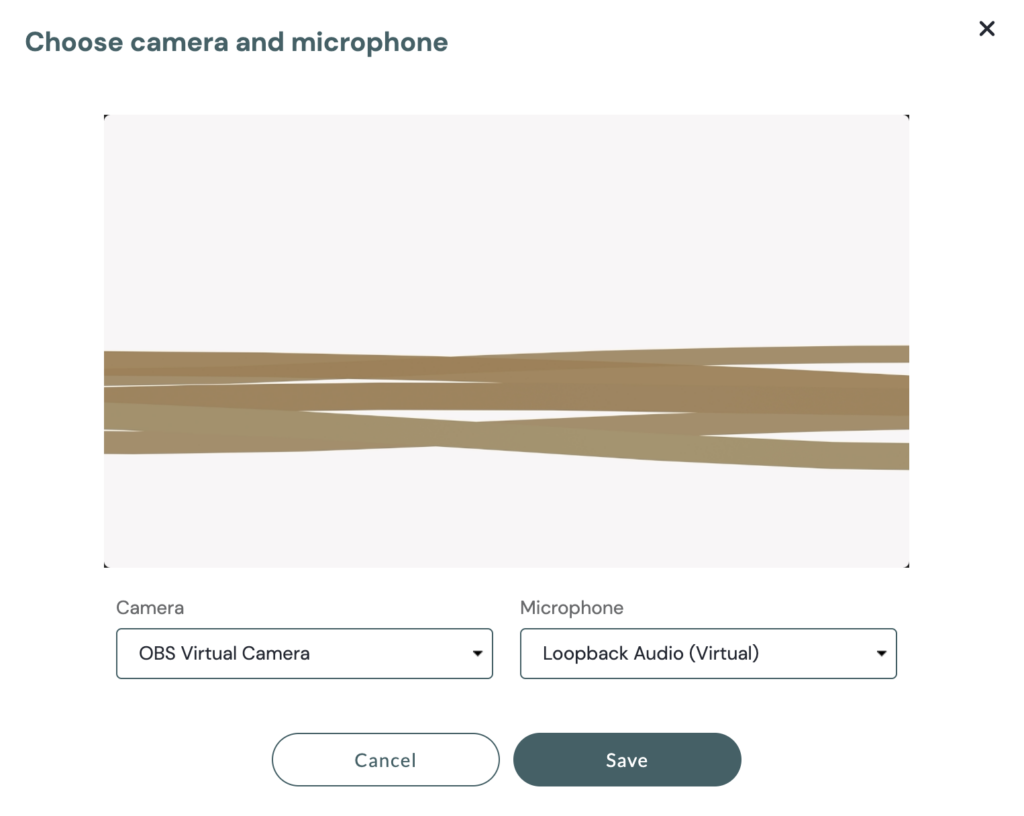This screenshot has height=816, width=1024.
Task: Select the "Loopback Audio (Virtual)" text
Action: (x=650, y=654)
